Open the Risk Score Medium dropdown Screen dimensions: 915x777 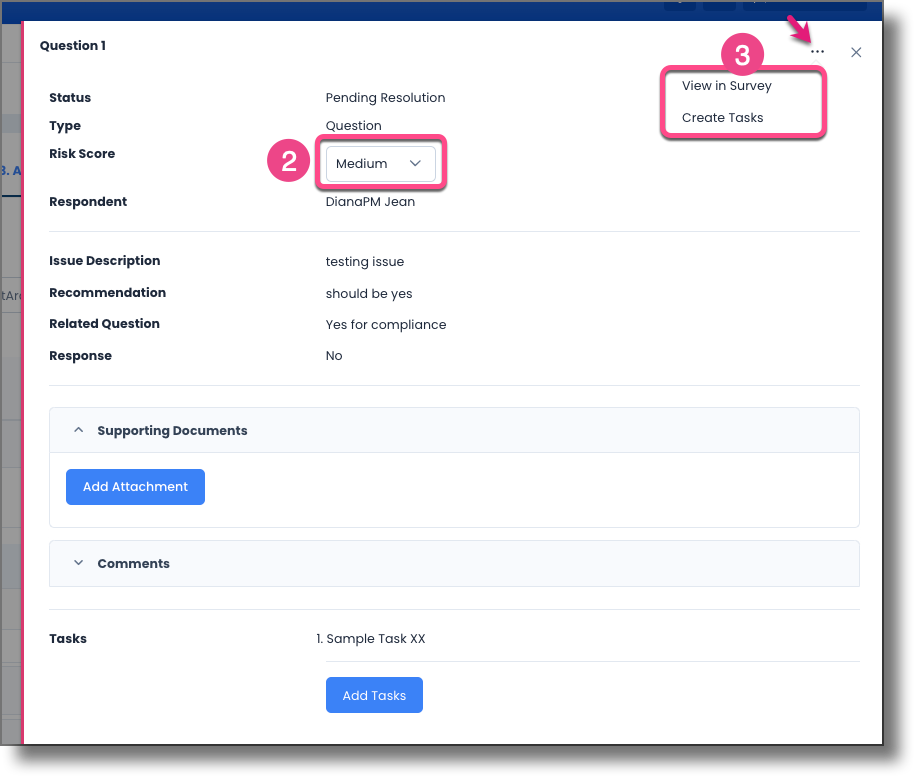(x=380, y=163)
